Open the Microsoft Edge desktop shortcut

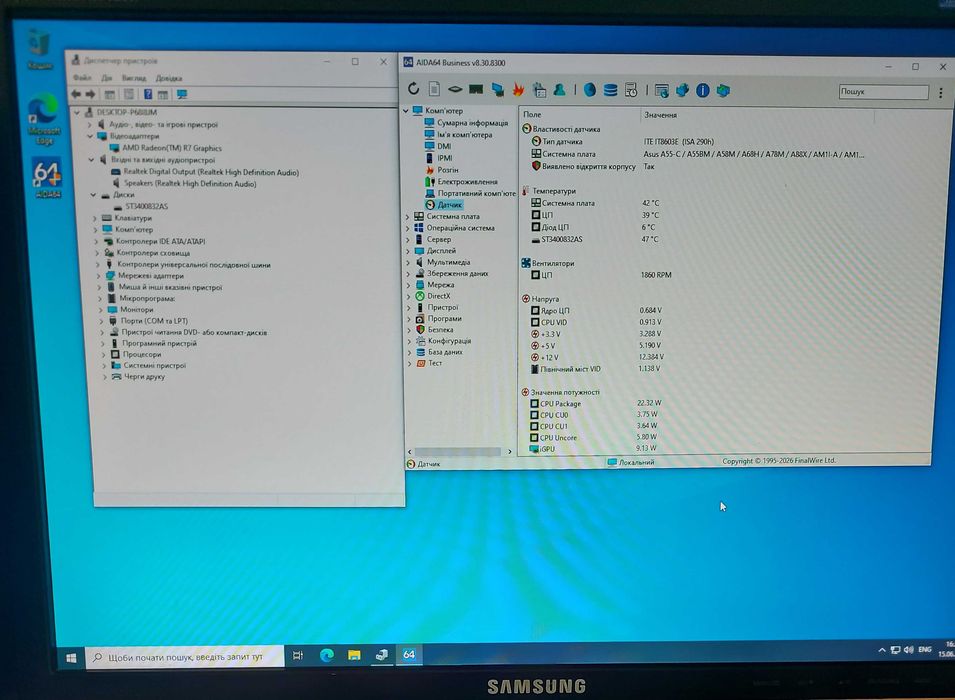pos(43,119)
